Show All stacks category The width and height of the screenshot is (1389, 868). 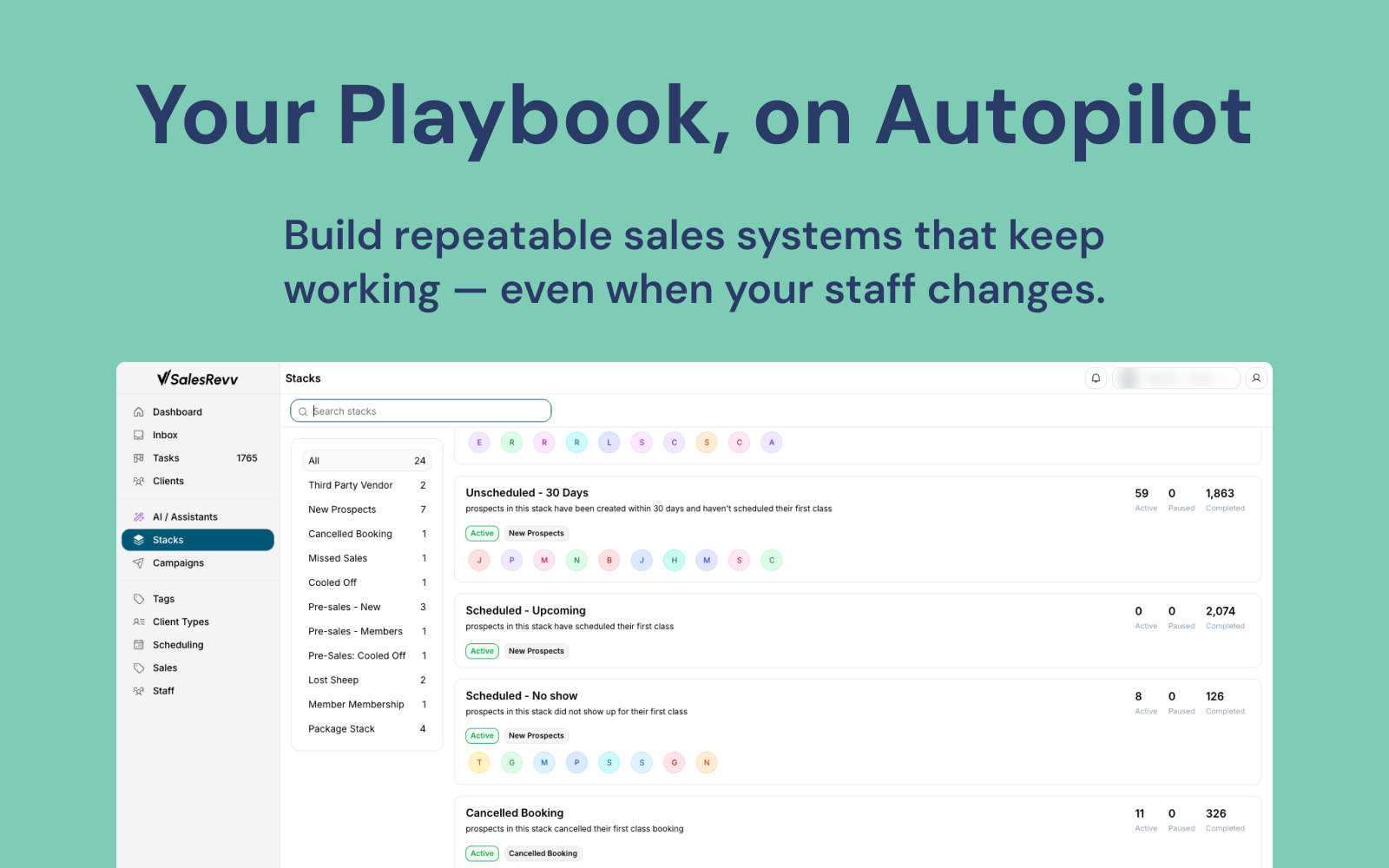(366, 461)
